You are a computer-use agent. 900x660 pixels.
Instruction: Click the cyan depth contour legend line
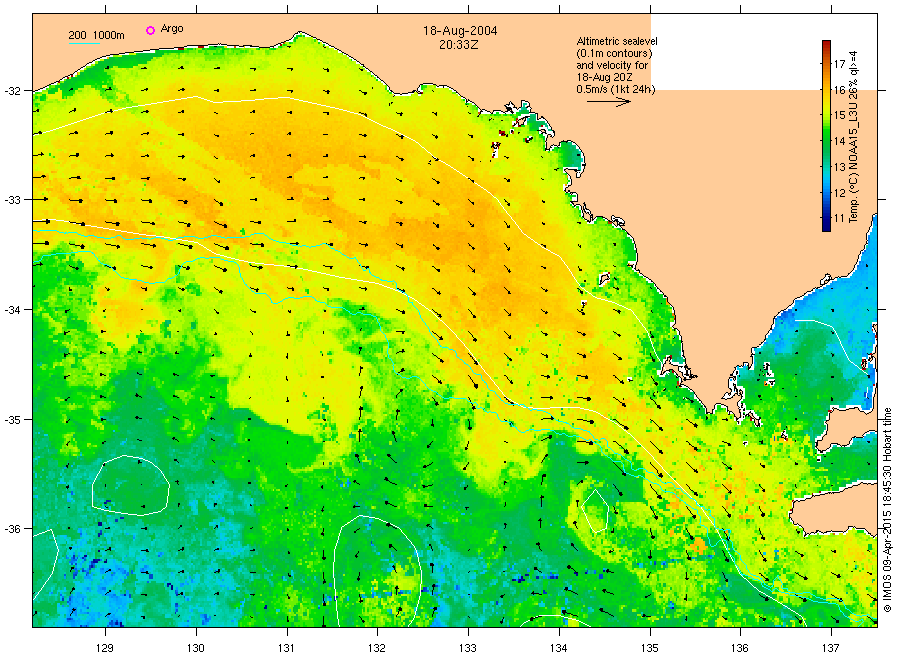[84, 43]
